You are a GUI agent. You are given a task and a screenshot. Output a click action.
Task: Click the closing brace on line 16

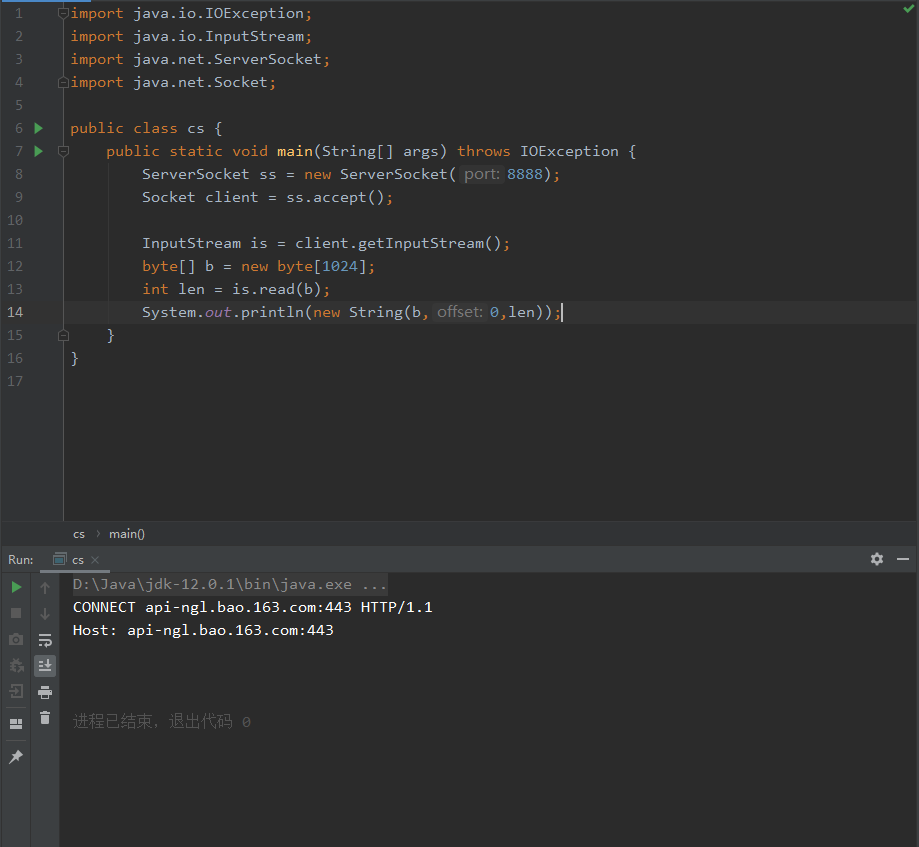(74, 358)
